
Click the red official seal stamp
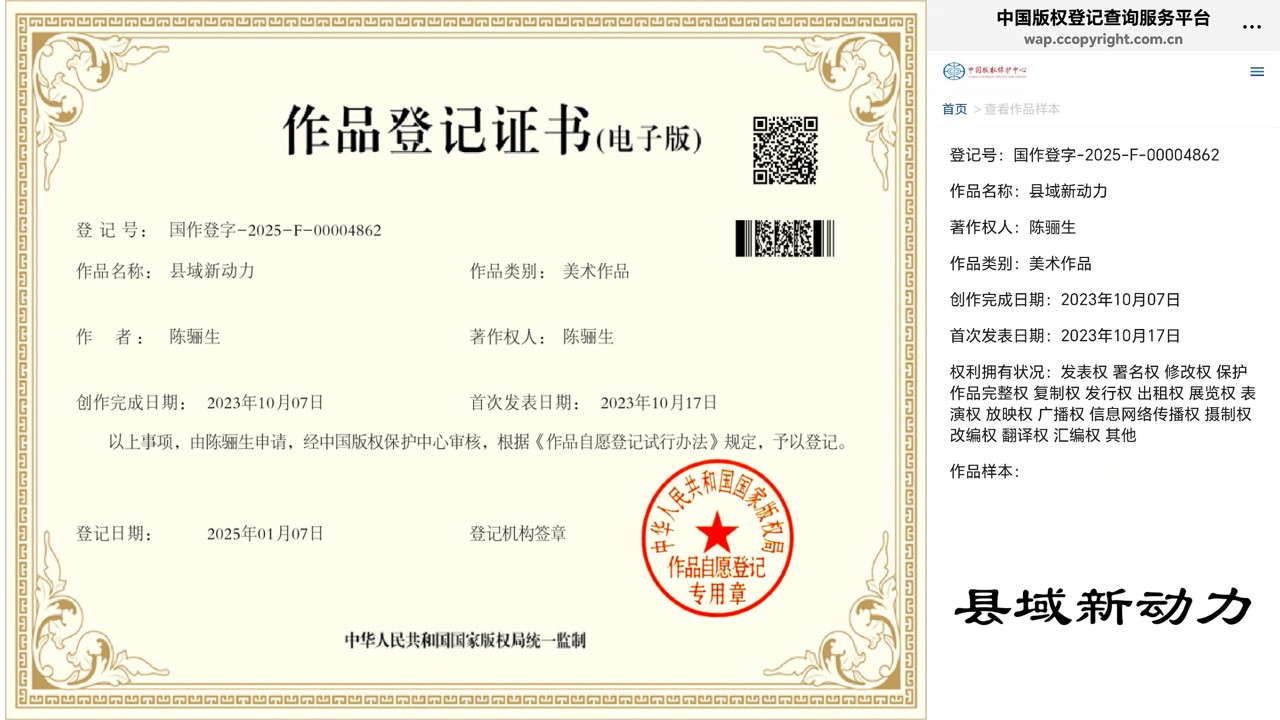716,538
